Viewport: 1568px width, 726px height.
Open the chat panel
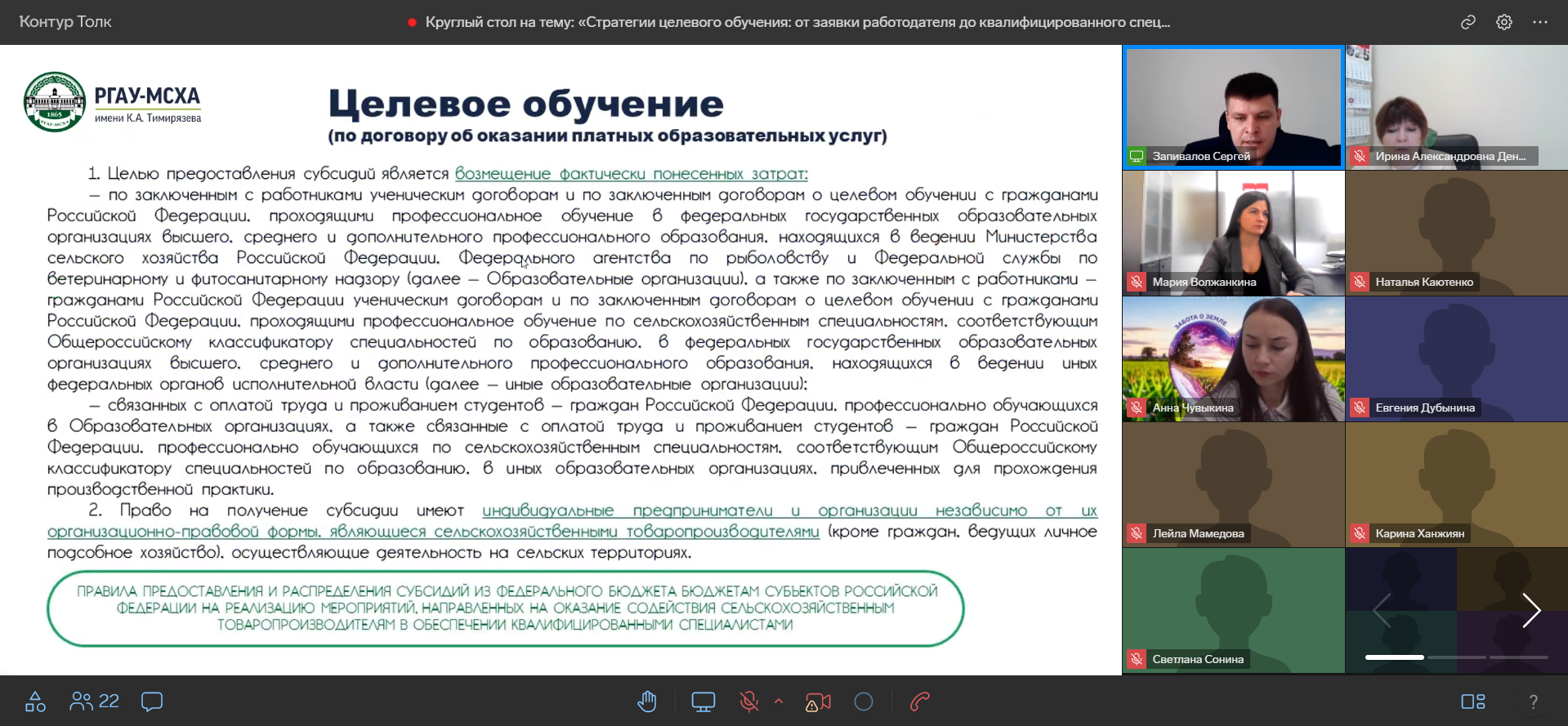(x=152, y=702)
